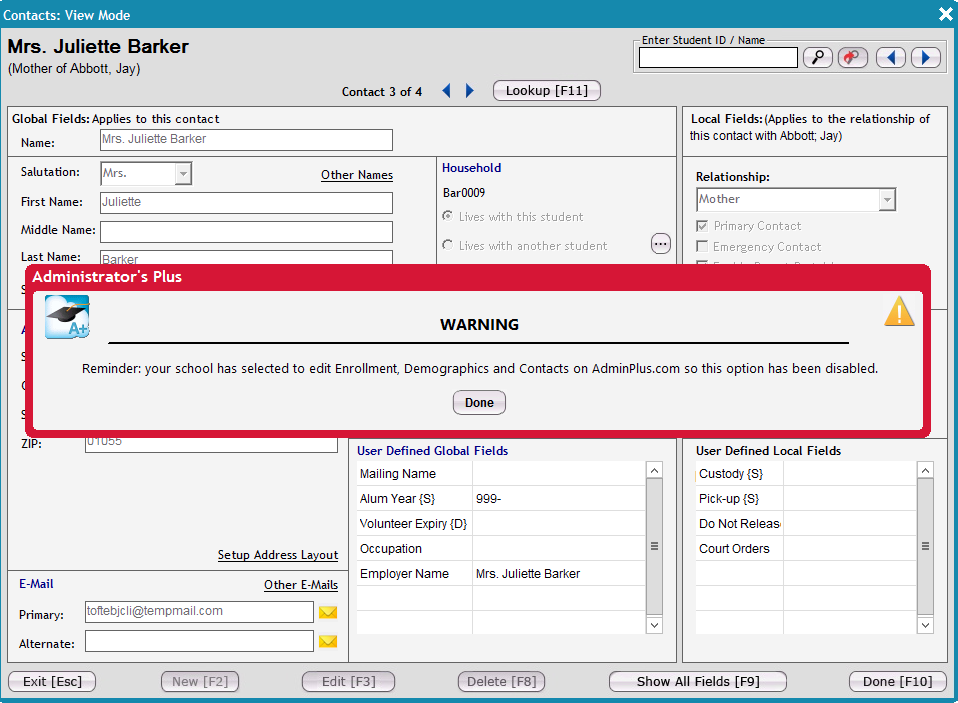The image size is (958, 703).
Task: Click envelope icon next to Alternate email
Action: tap(328, 641)
